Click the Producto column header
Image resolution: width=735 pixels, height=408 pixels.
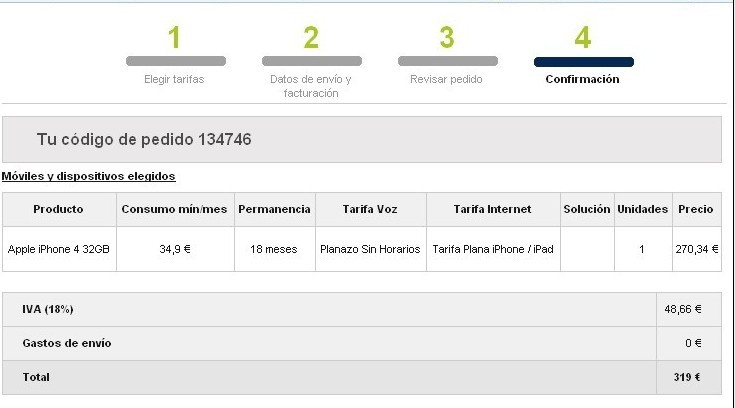58,209
